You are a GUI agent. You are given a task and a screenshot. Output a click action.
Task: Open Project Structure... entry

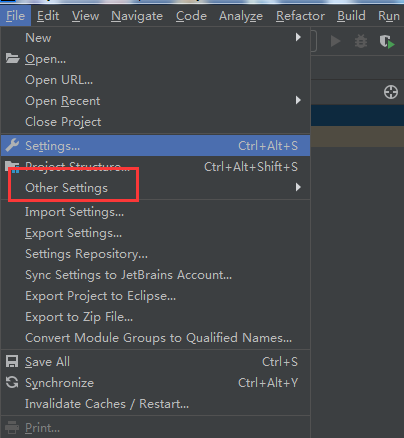(x=155, y=166)
